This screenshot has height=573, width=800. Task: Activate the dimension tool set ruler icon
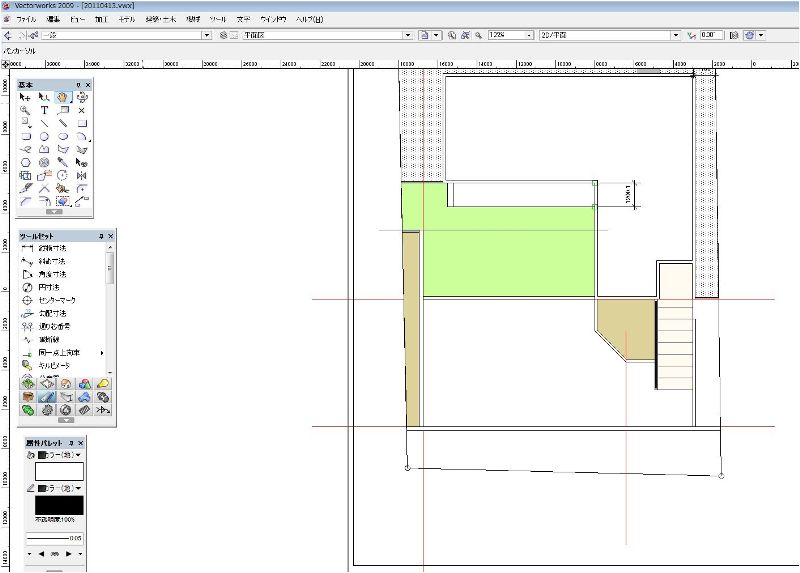[47, 396]
